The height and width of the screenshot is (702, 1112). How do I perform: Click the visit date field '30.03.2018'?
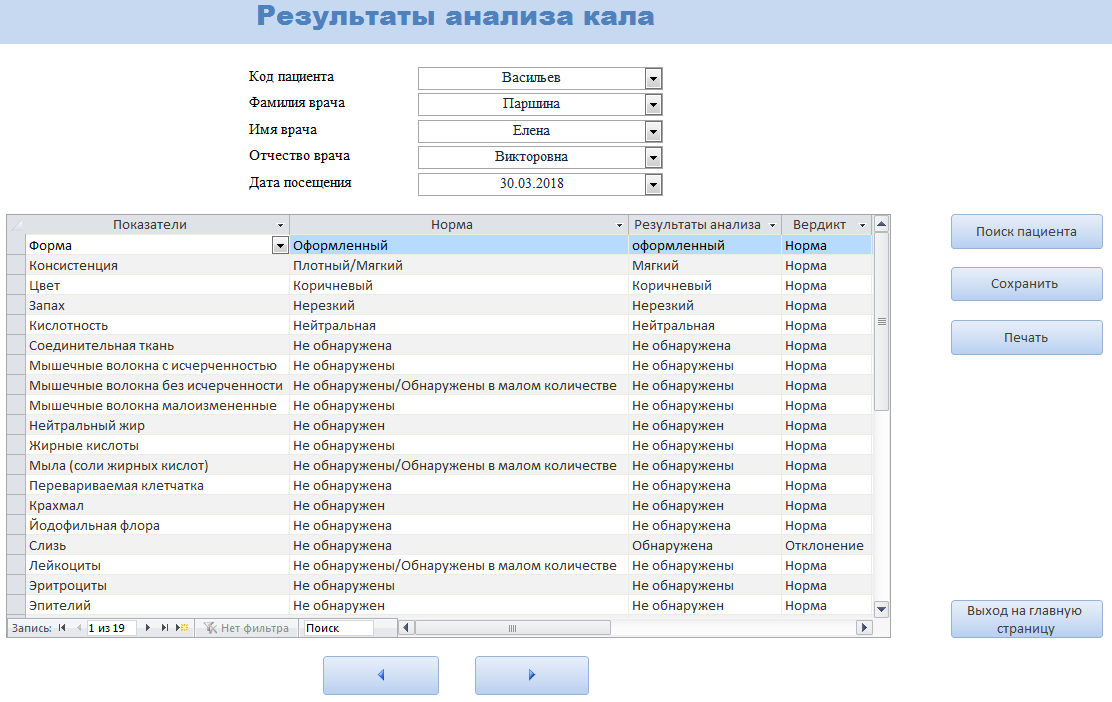(x=531, y=184)
